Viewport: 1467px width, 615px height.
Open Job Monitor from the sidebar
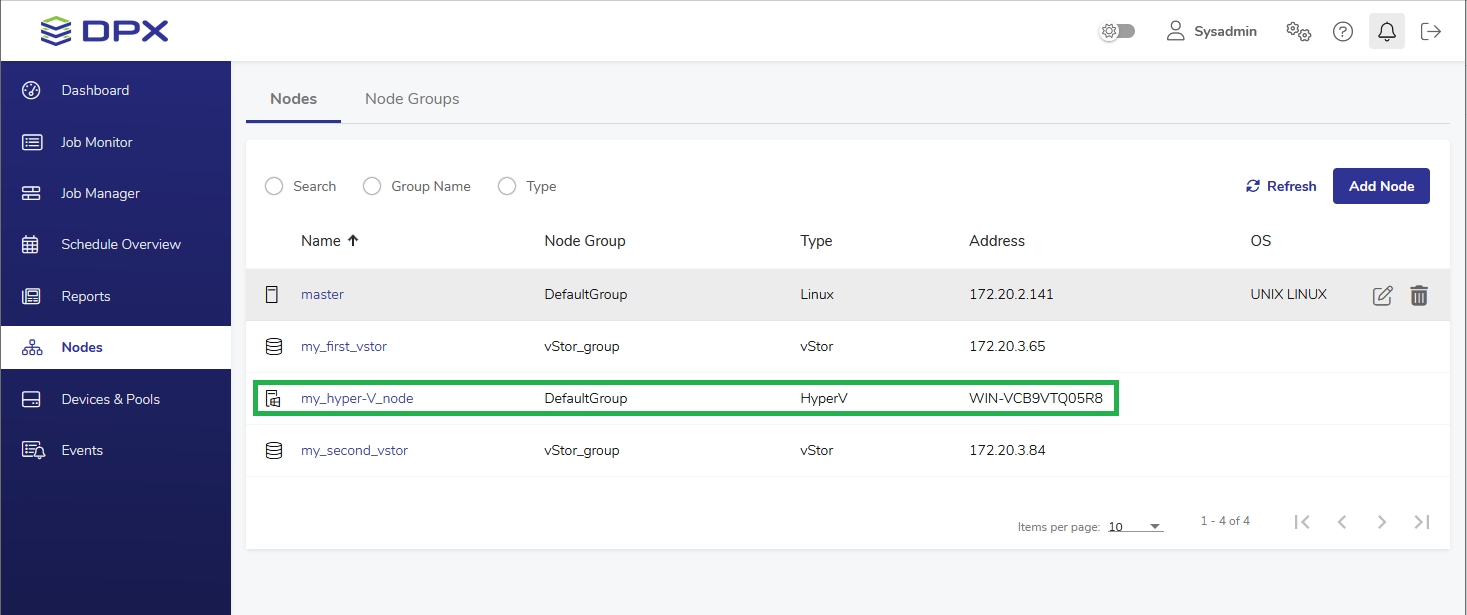point(96,142)
